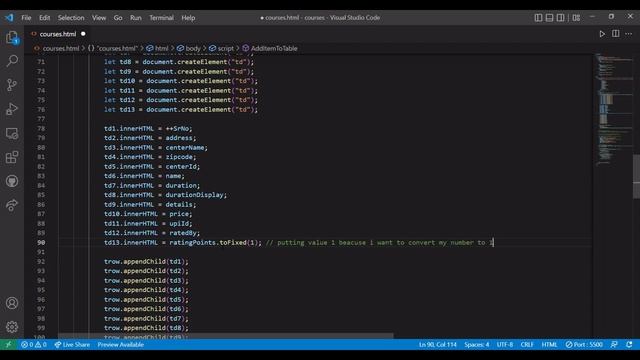Click the VS Code logo in the title bar

click(x=9, y=18)
